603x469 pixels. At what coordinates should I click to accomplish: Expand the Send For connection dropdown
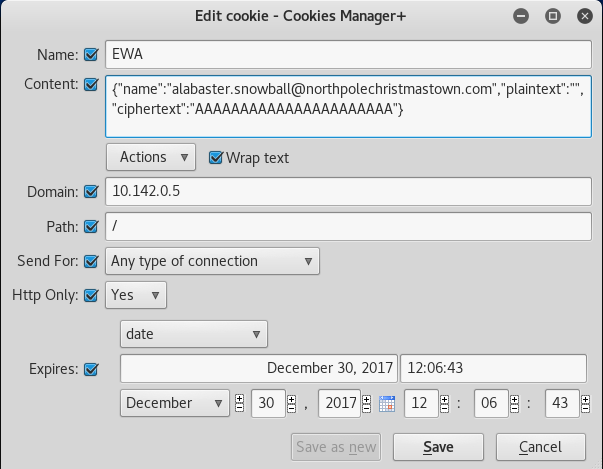[212, 261]
